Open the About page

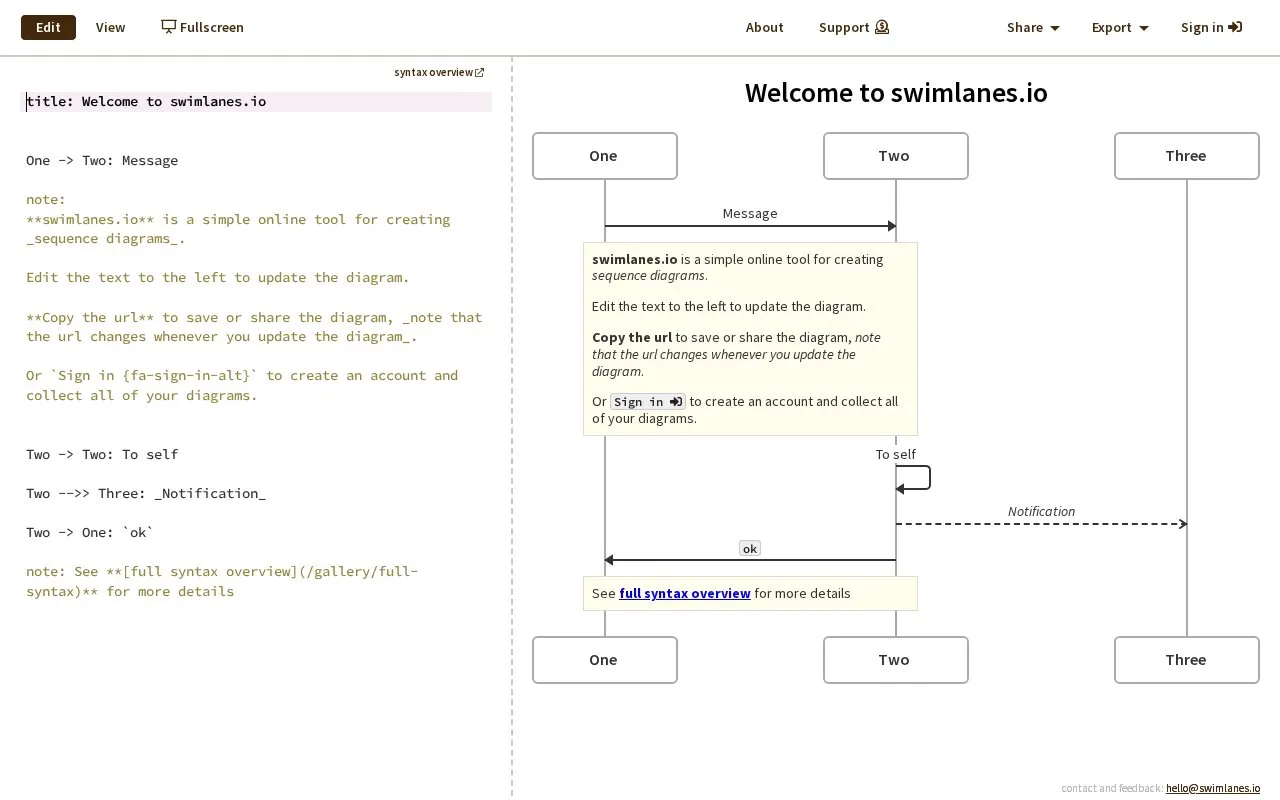click(764, 27)
